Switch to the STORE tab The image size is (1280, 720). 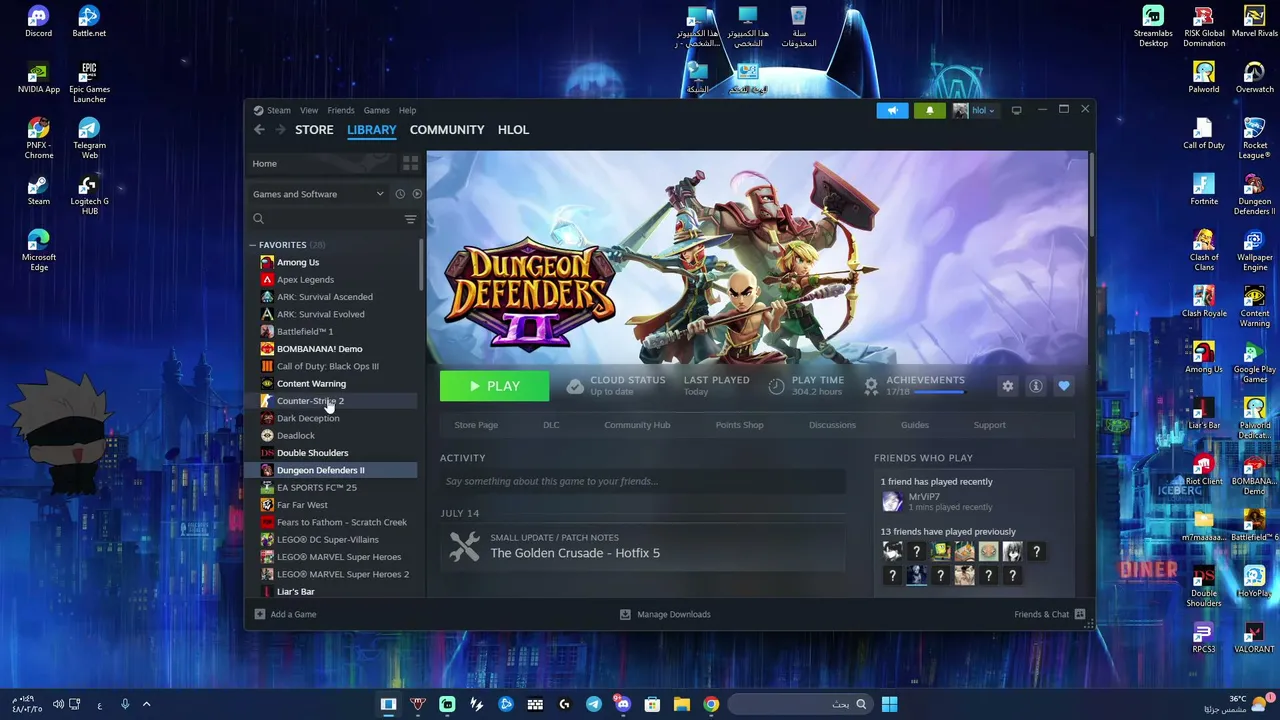pos(314,130)
